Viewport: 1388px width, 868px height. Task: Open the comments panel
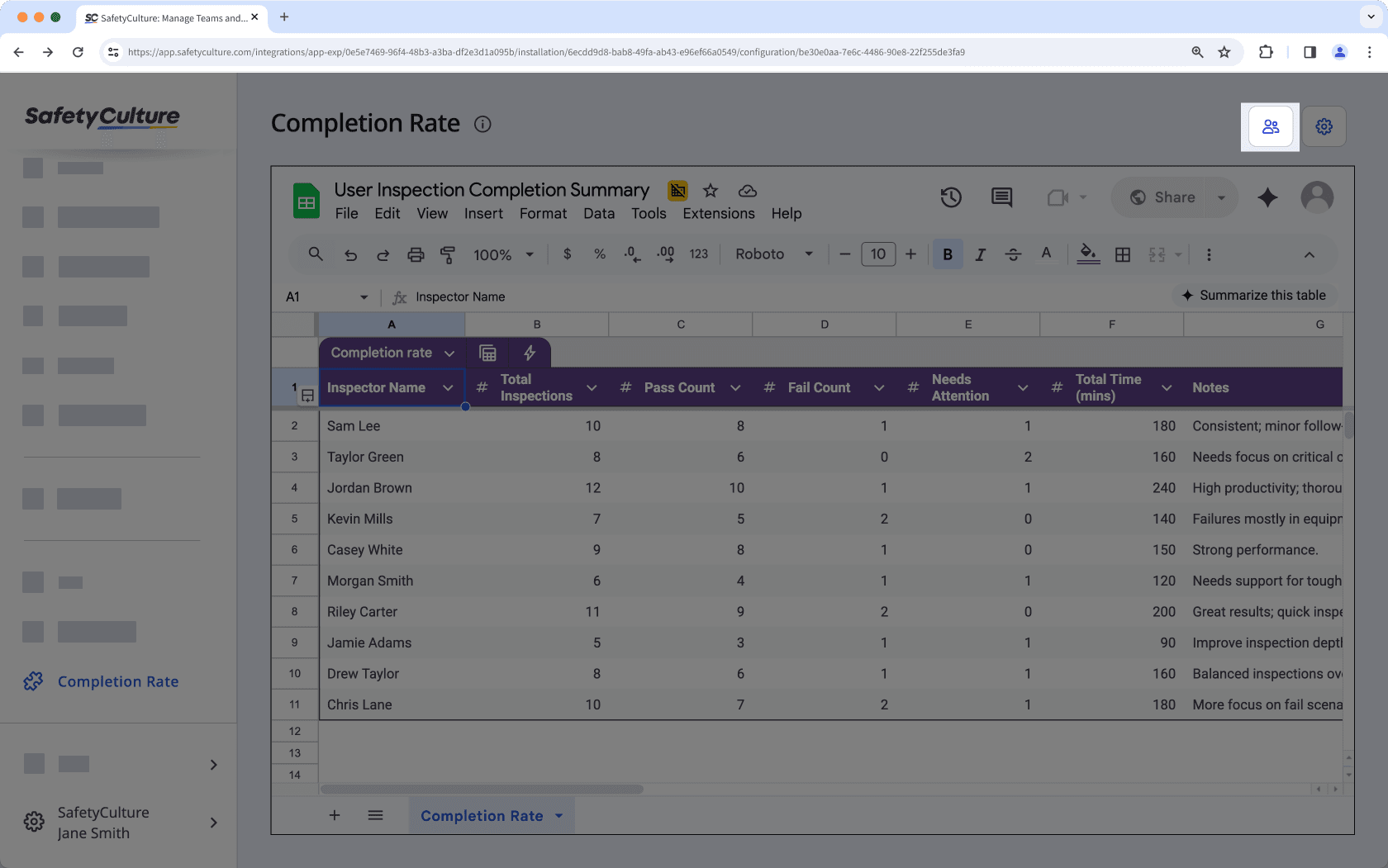coord(1001,197)
